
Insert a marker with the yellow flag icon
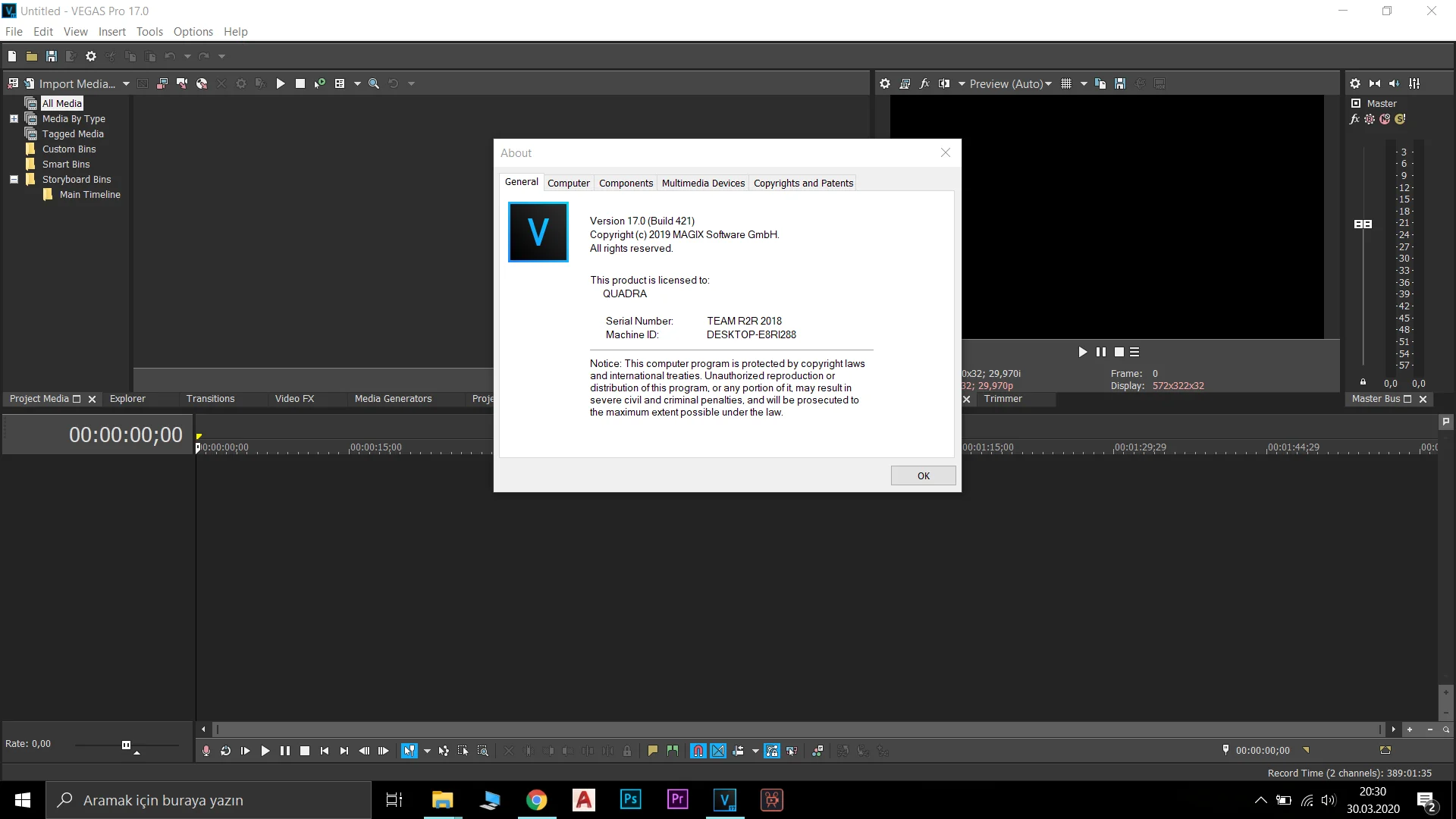coord(652,751)
